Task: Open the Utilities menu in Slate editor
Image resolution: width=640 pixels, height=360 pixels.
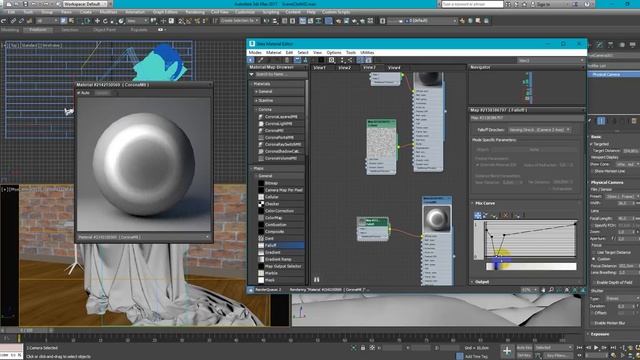Action: pos(367,53)
